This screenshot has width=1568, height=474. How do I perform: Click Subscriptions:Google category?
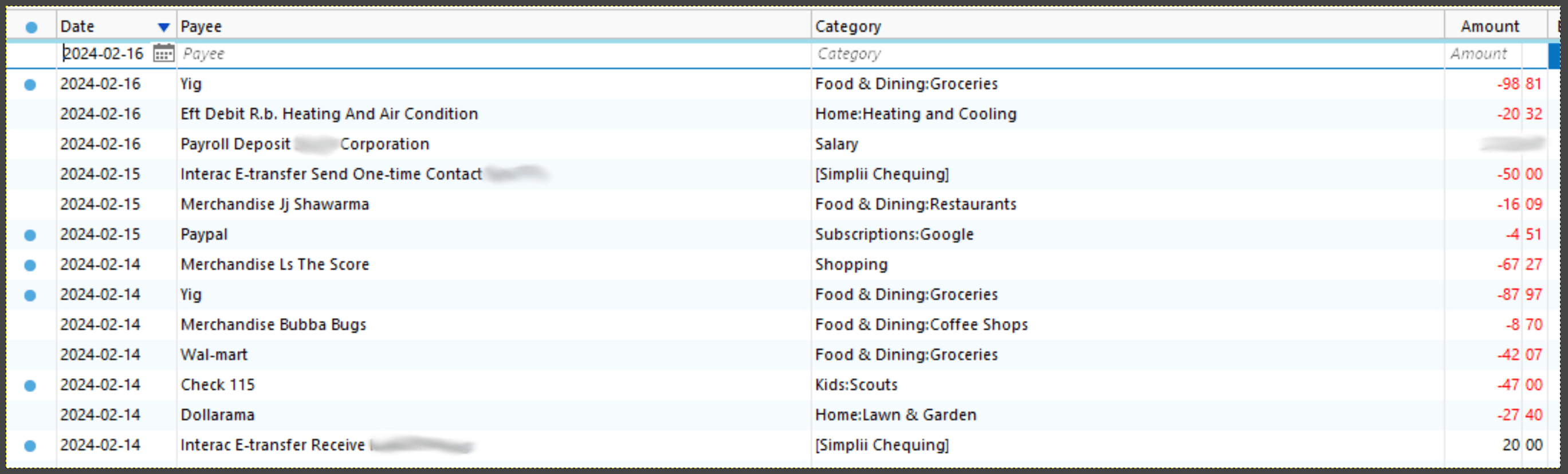(x=894, y=234)
